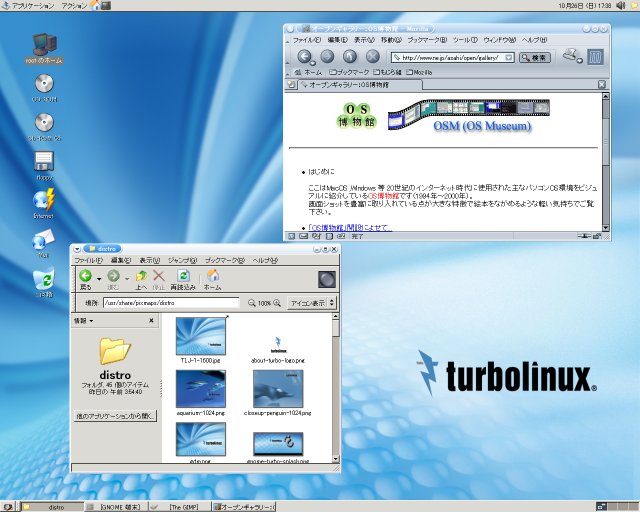
Task: Open Mail from Mozilla status bar
Action: pyautogui.click(x=304, y=236)
